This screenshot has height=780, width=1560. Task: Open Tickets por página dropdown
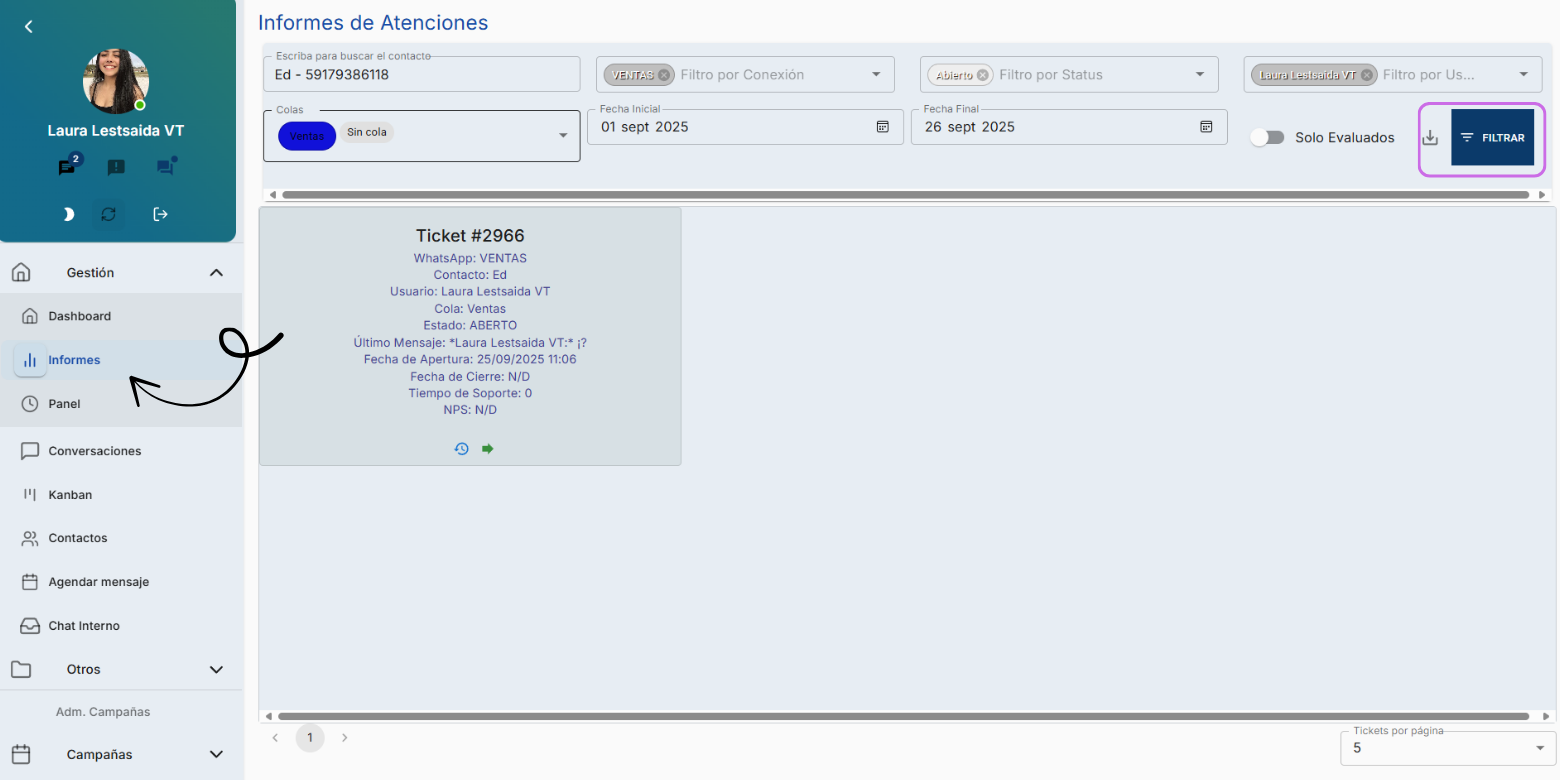(x=1538, y=748)
